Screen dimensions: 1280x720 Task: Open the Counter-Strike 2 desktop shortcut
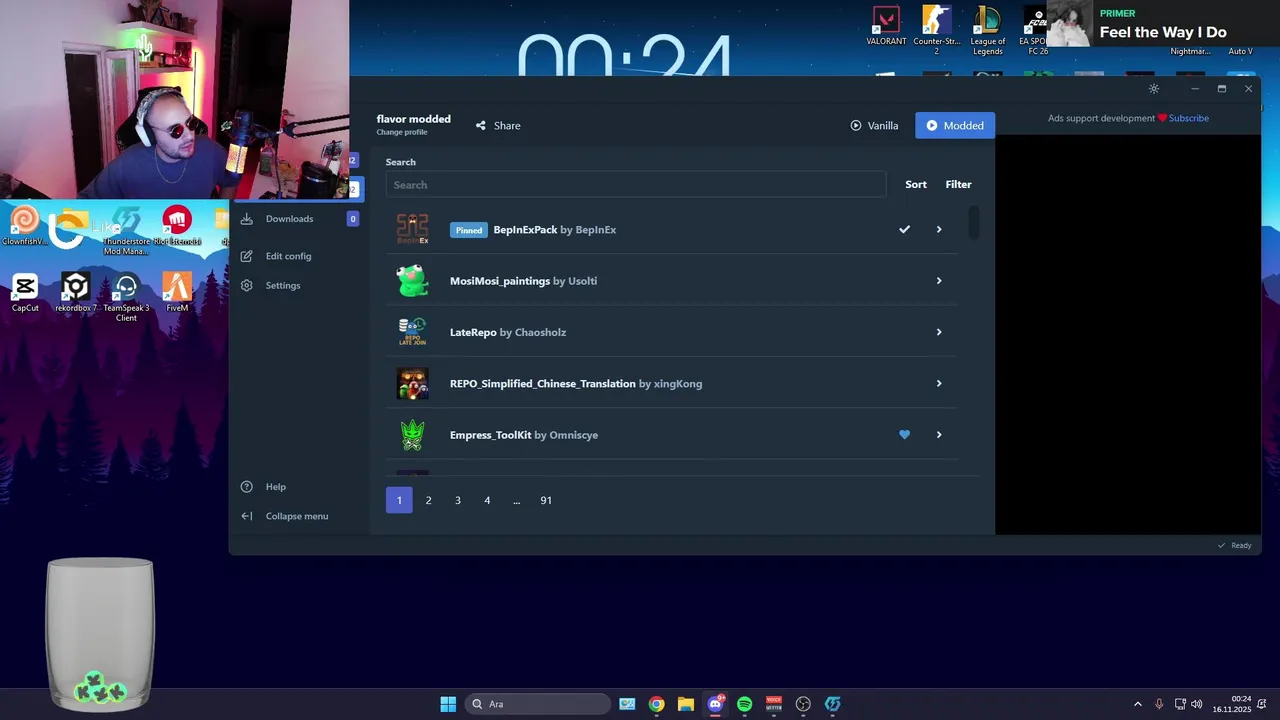tap(937, 30)
